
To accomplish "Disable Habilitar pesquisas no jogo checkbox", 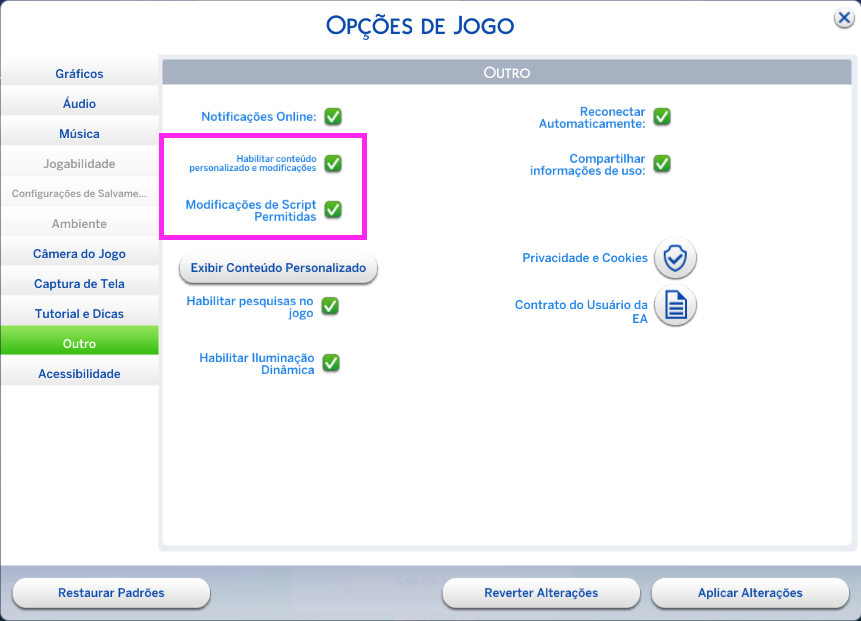I will tap(330, 306).
